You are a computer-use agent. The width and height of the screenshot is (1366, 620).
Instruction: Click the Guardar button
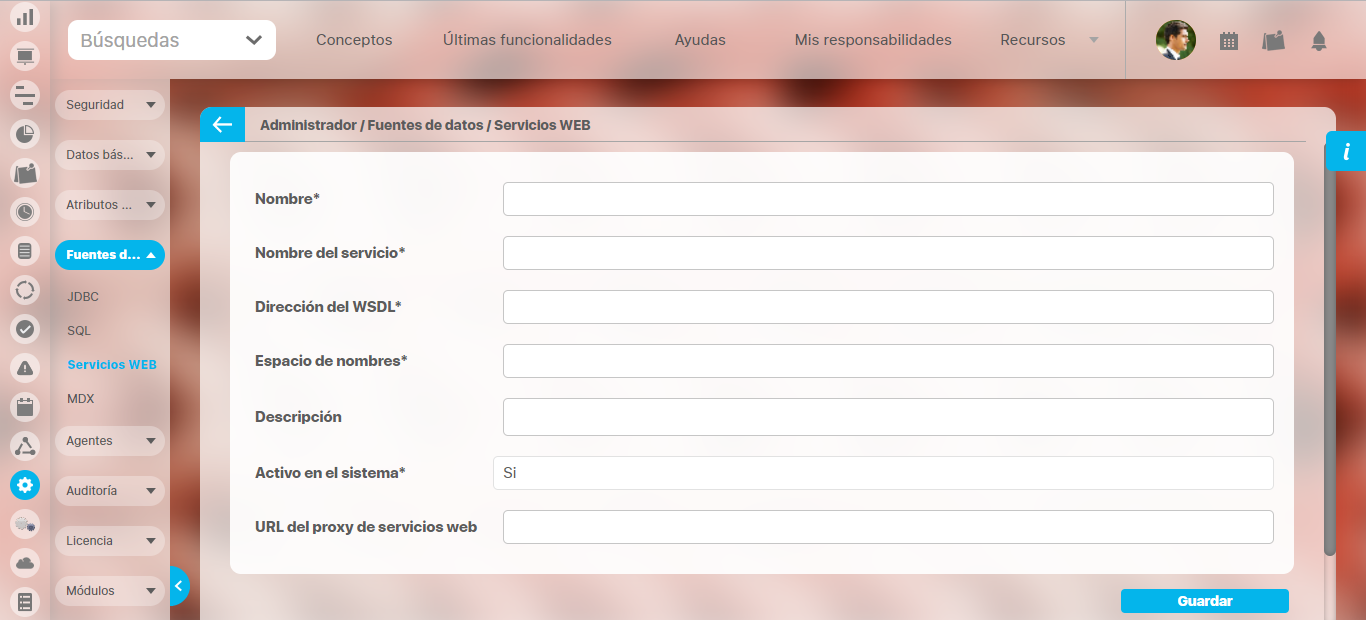(x=1204, y=601)
